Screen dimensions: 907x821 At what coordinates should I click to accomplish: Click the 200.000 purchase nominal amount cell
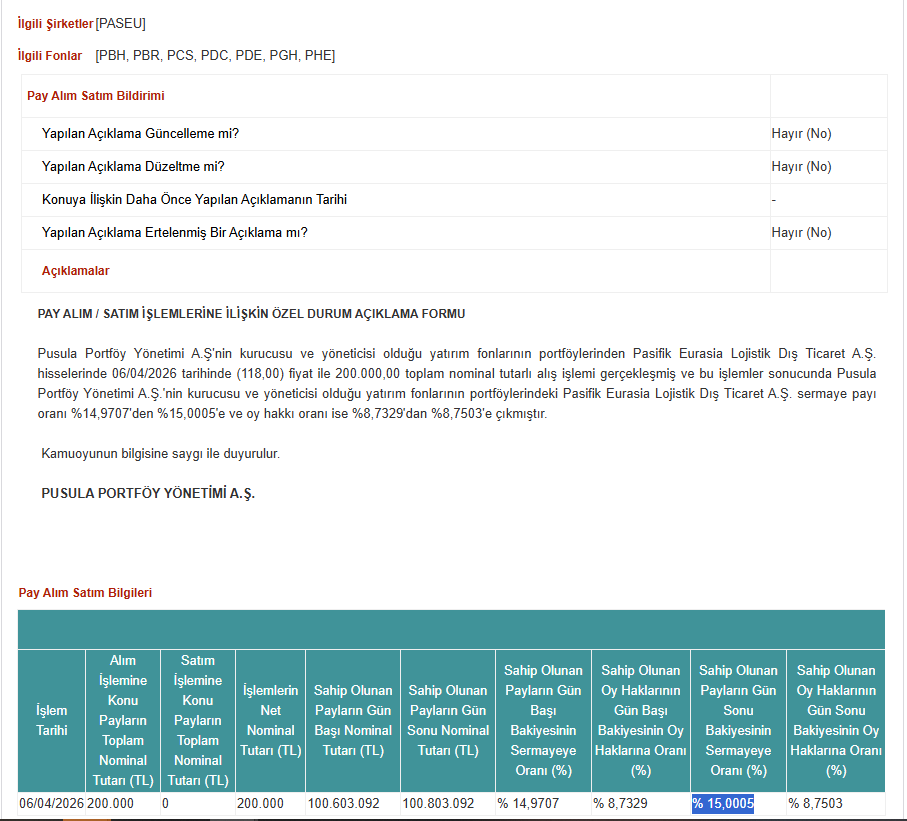[x=123, y=804]
